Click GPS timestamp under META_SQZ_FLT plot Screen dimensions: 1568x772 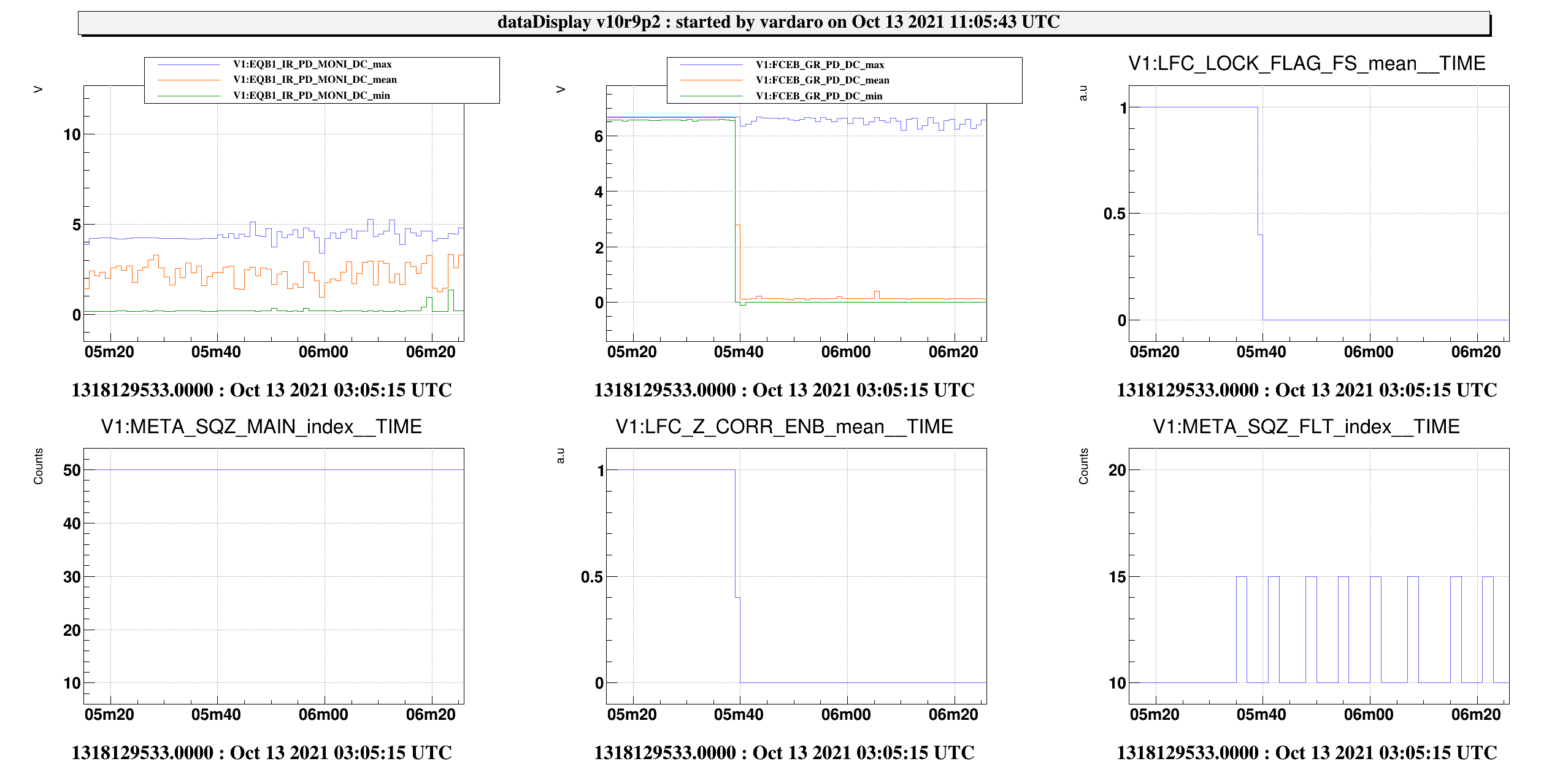1307,752
